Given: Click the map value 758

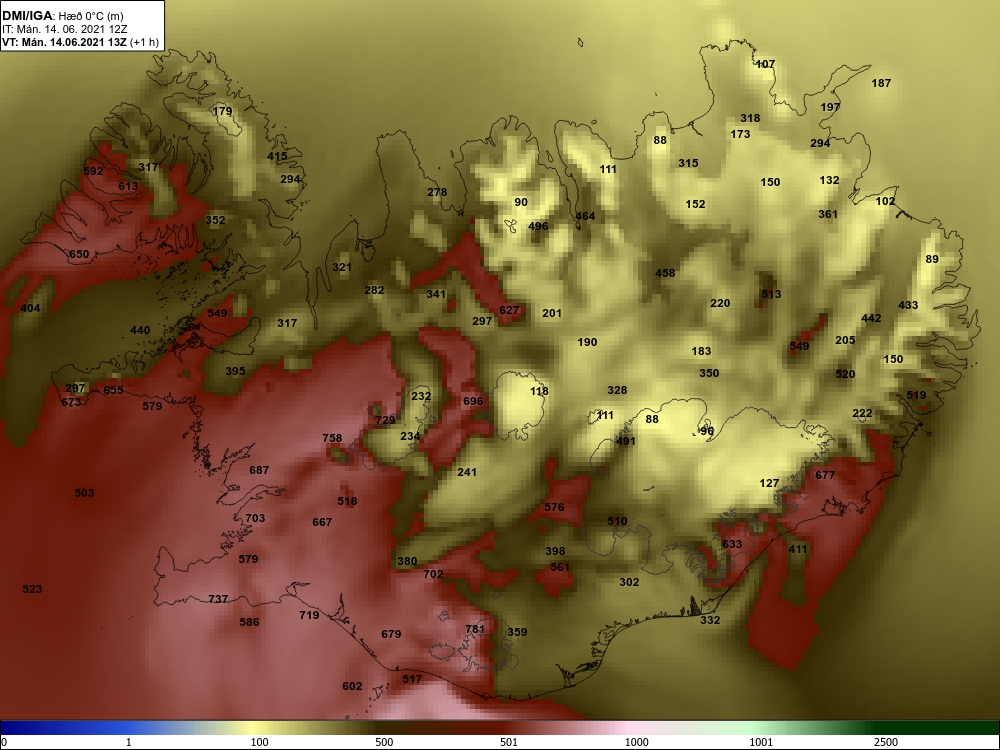Looking at the screenshot, I should tap(332, 438).
